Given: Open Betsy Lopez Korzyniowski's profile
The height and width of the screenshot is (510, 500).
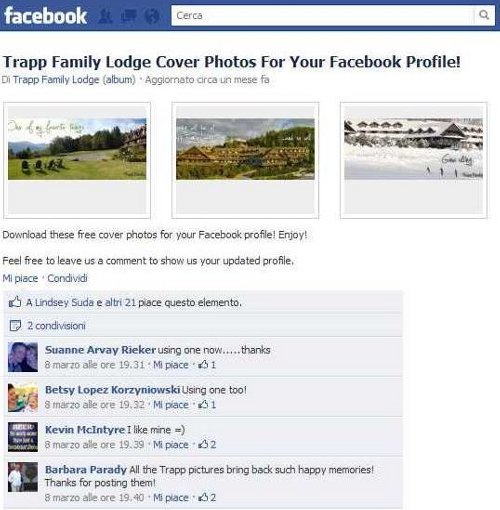Looking at the screenshot, I should point(112,389).
